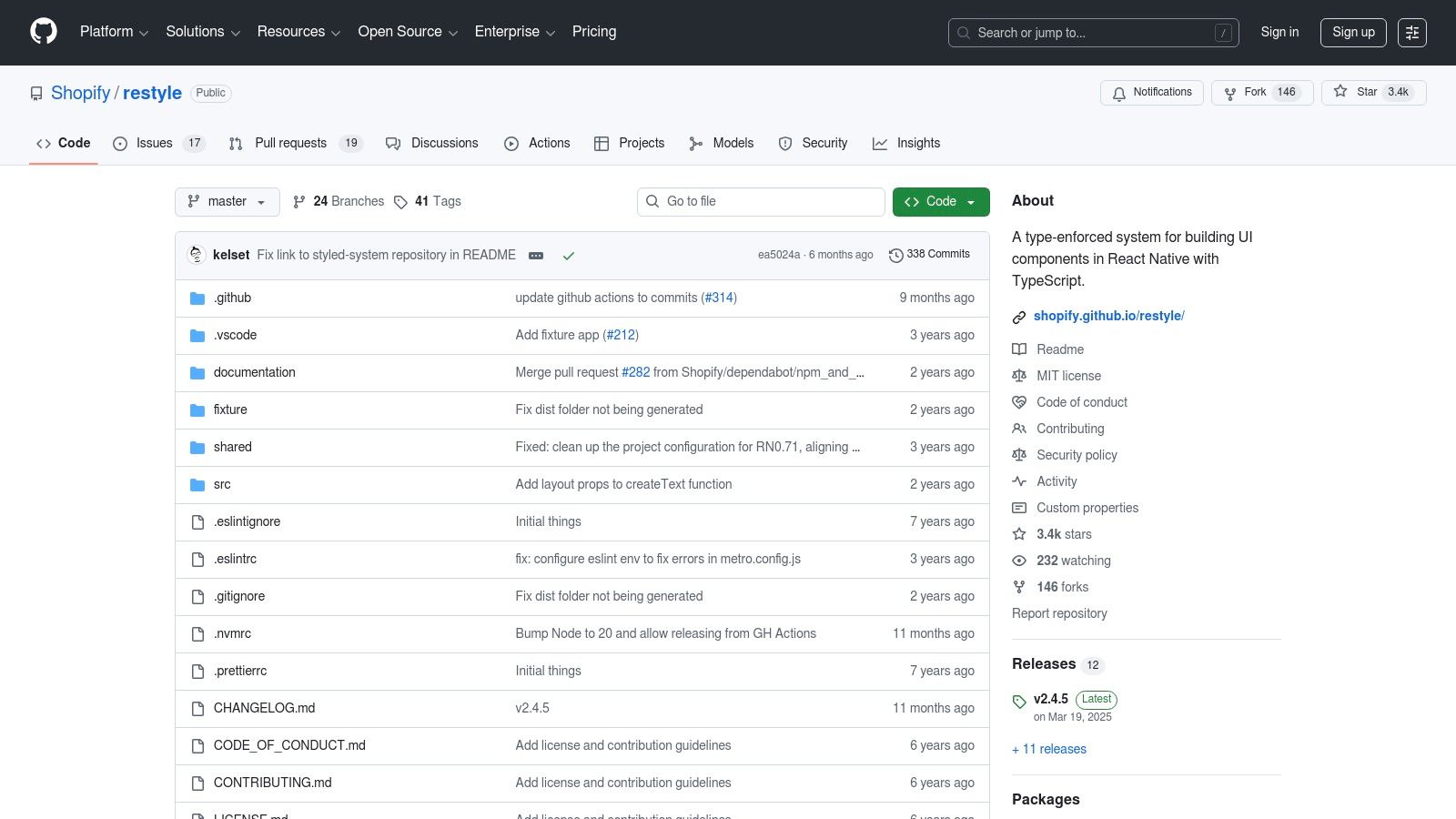Star the restyle repository

pos(1340,92)
